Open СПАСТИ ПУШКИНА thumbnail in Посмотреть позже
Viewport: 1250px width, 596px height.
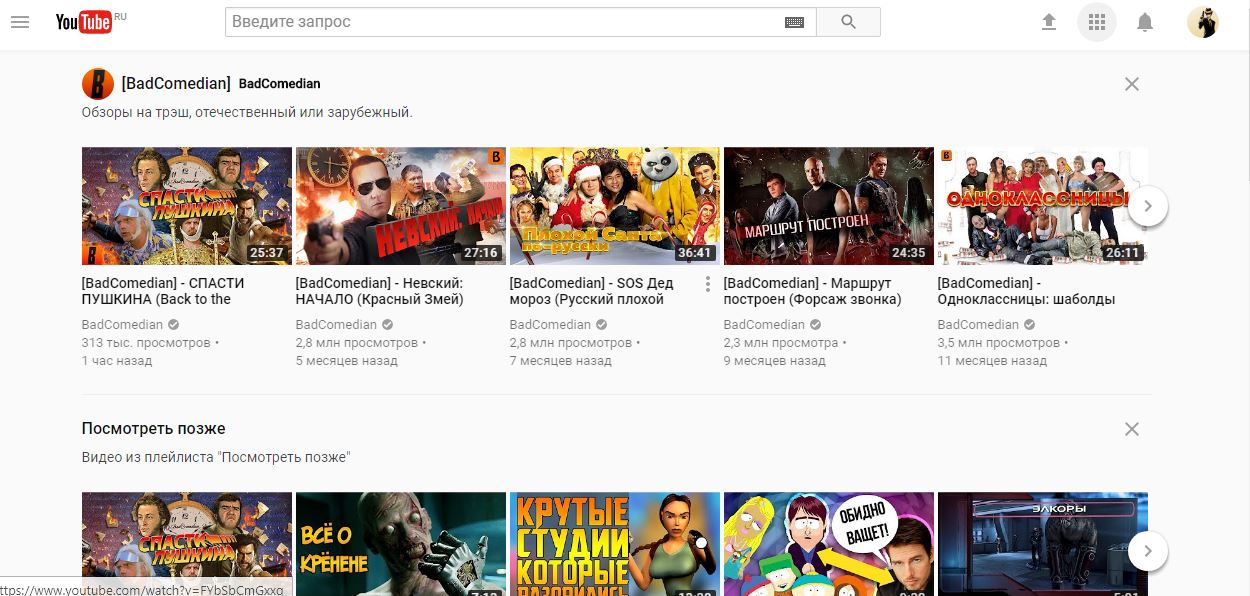(187, 544)
